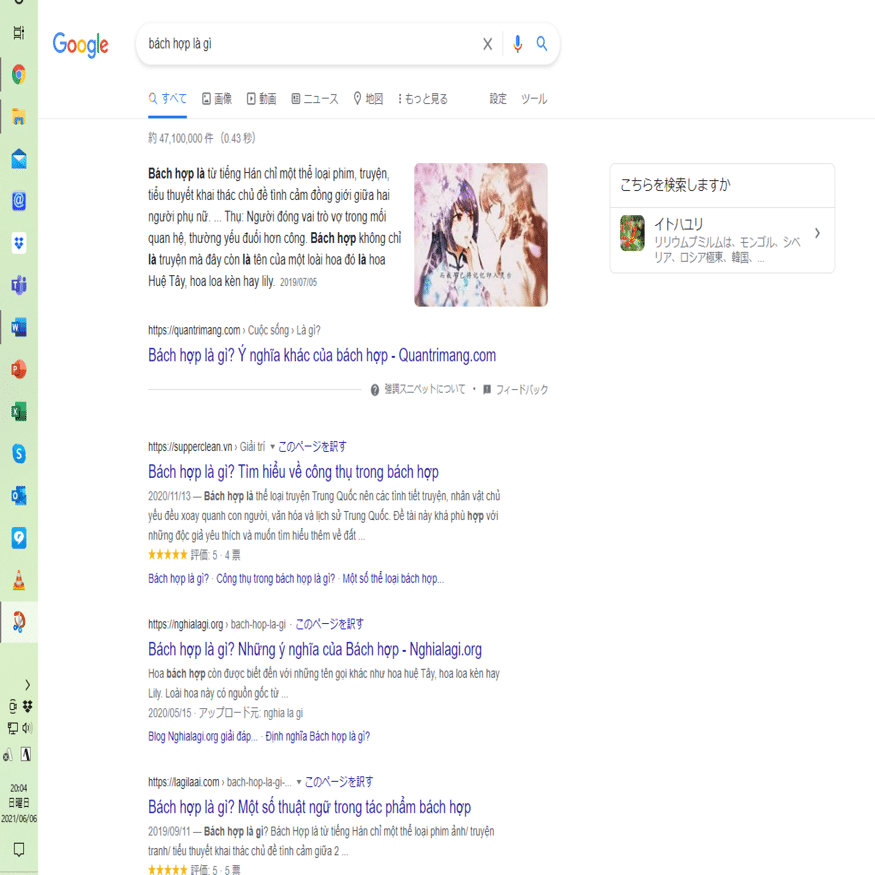875x875 pixels.
Task: Open dropdown arrow beside supperclean.vn URL
Action: 272,446
